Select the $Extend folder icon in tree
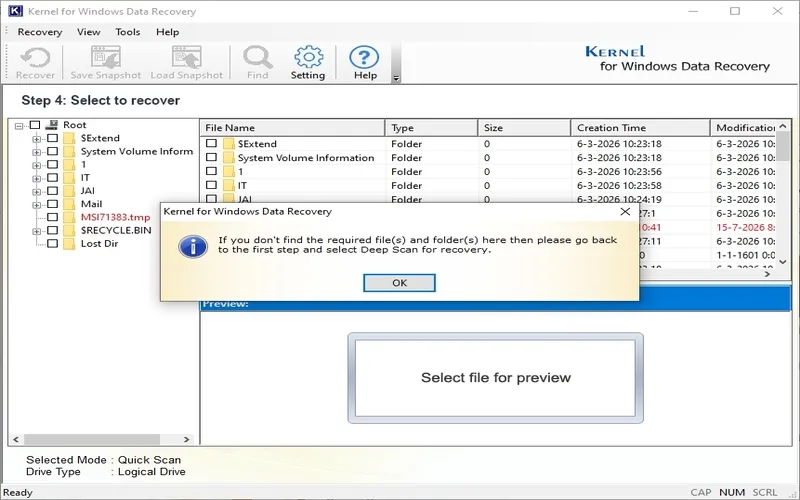800x500 pixels. [x=69, y=138]
